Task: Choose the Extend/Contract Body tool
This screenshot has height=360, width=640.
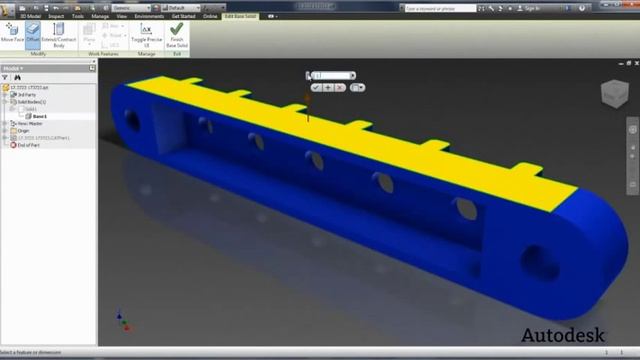Action: point(59,35)
